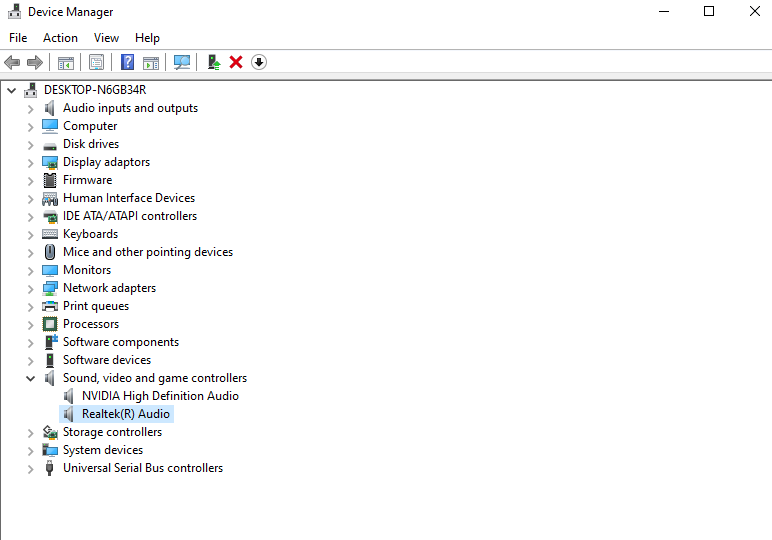Open the File menu
Image resolution: width=772 pixels, height=540 pixels.
coord(18,38)
